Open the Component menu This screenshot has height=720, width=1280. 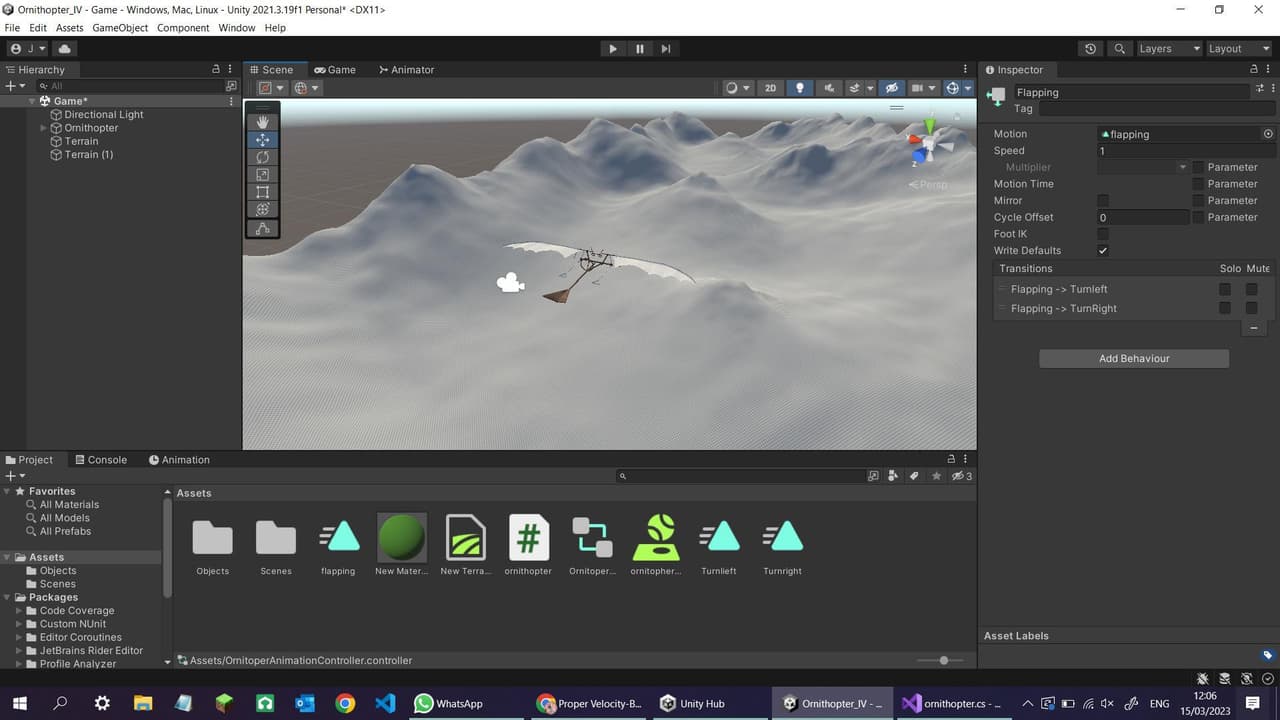click(x=183, y=28)
